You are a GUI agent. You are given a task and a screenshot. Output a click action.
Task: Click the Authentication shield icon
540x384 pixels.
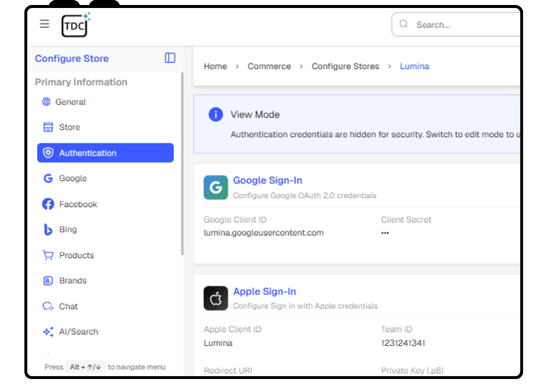(48, 153)
